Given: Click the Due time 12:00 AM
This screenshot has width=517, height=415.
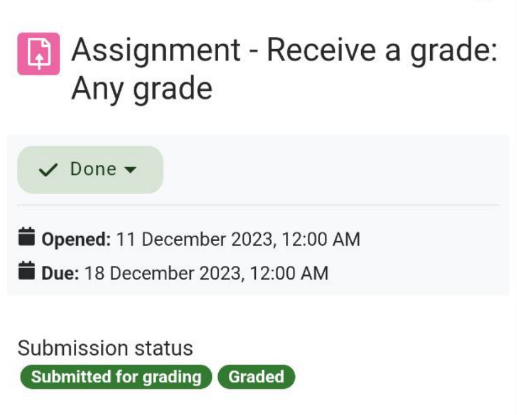Looking at the screenshot, I should tap(289, 273).
